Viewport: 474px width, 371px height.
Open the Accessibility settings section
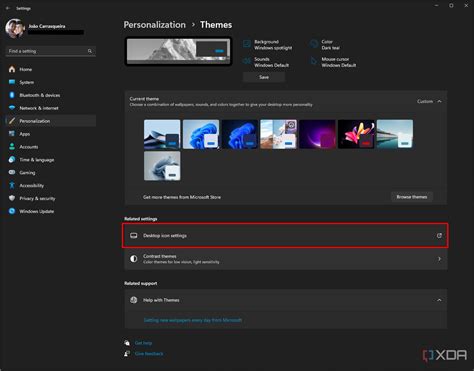pyautogui.click(x=51, y=185)
